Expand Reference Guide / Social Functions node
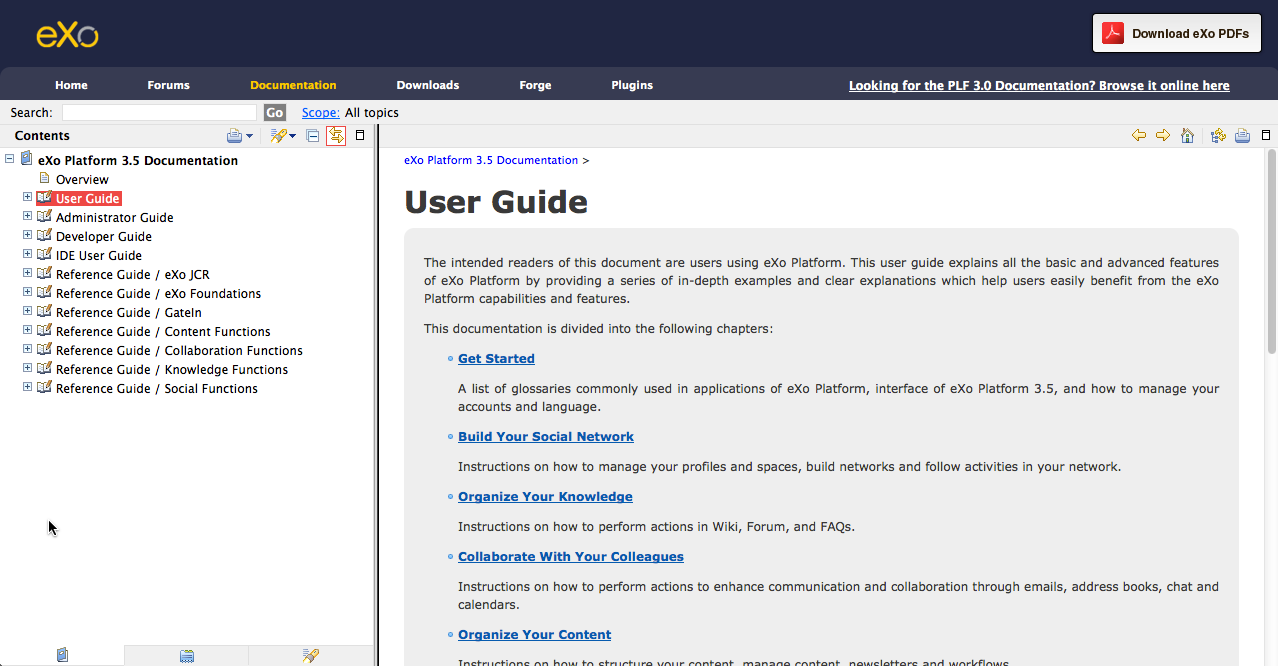Image resolution: width=1278 pixels, height=666 pixels. [27, 387]
